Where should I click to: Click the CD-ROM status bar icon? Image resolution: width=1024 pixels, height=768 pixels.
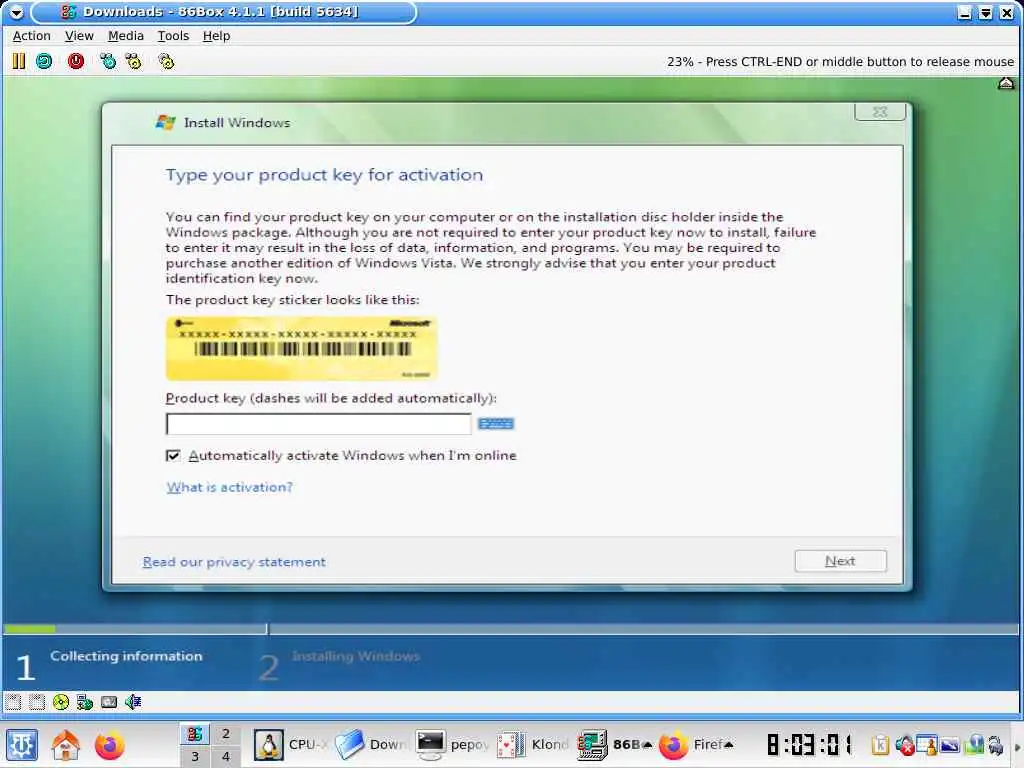click(x=61, y=702)
